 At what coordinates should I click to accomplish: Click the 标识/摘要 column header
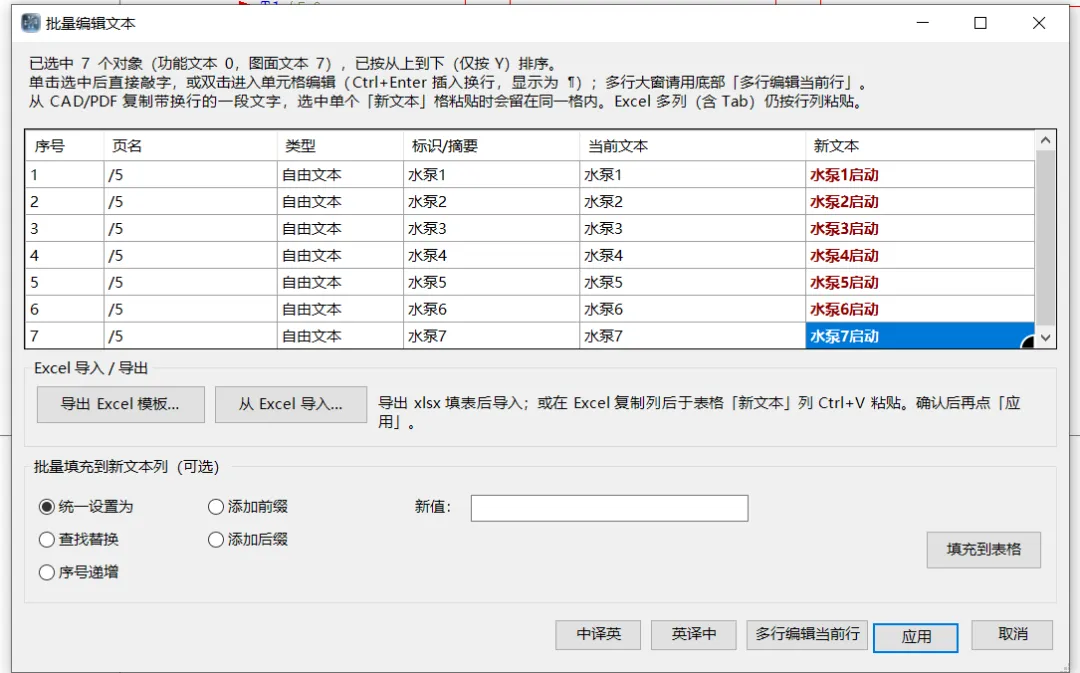[491, 146]
